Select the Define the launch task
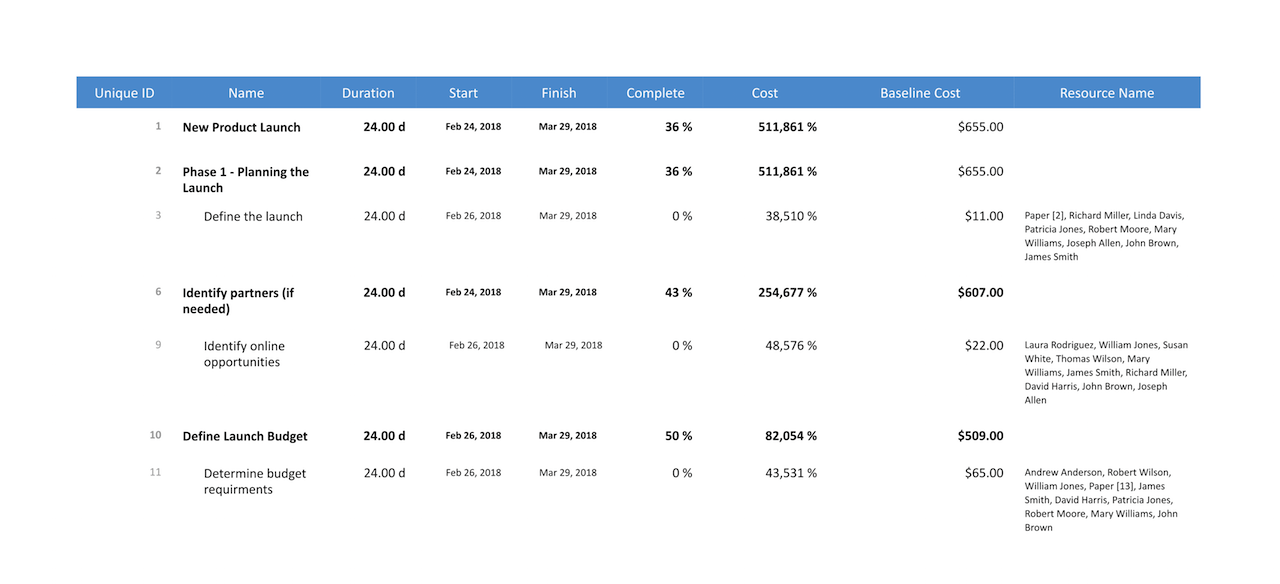1280x584 pixels. click(x=253, y=216)
